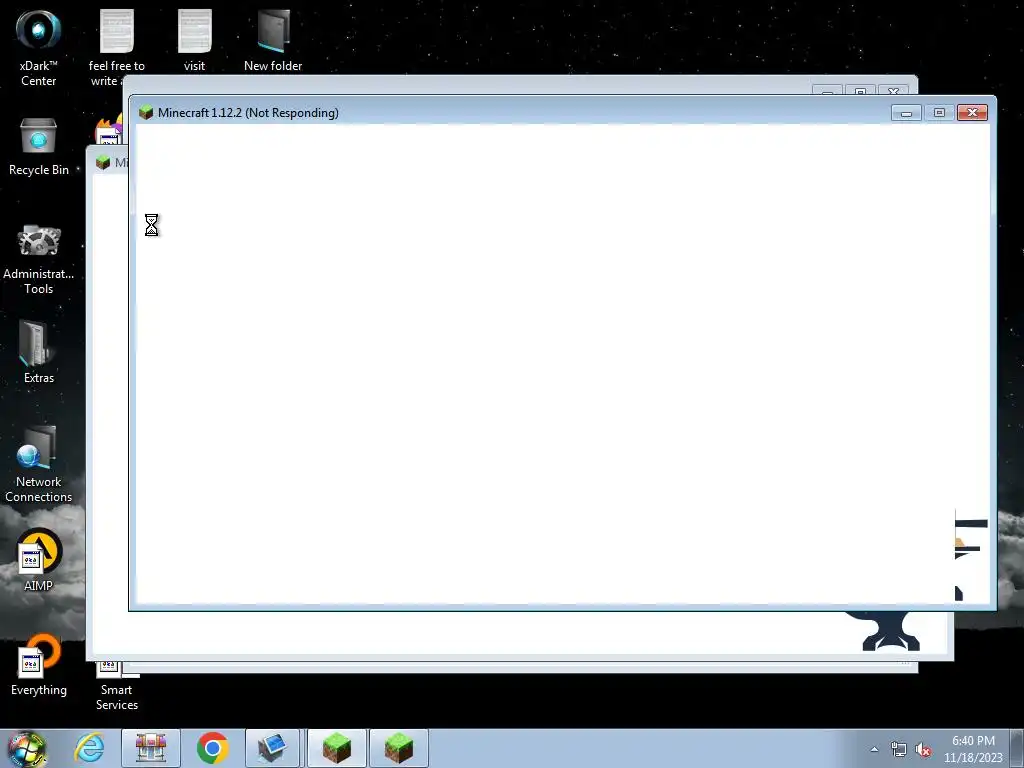Close the Not Responding Minecraft window
The height and width of the screenshot is (768, 1024).
point(972,112)
